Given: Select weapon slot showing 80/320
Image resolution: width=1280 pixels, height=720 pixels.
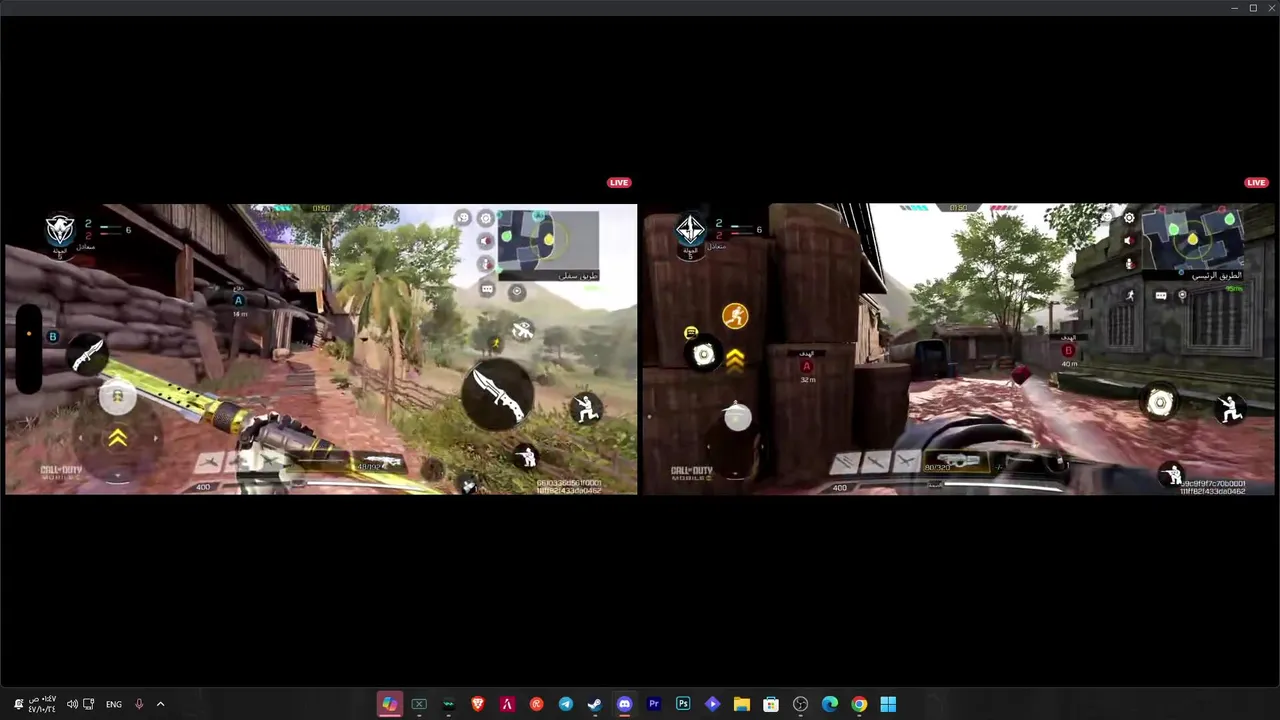Looking at the screenshot, I should tap(955, 463).
